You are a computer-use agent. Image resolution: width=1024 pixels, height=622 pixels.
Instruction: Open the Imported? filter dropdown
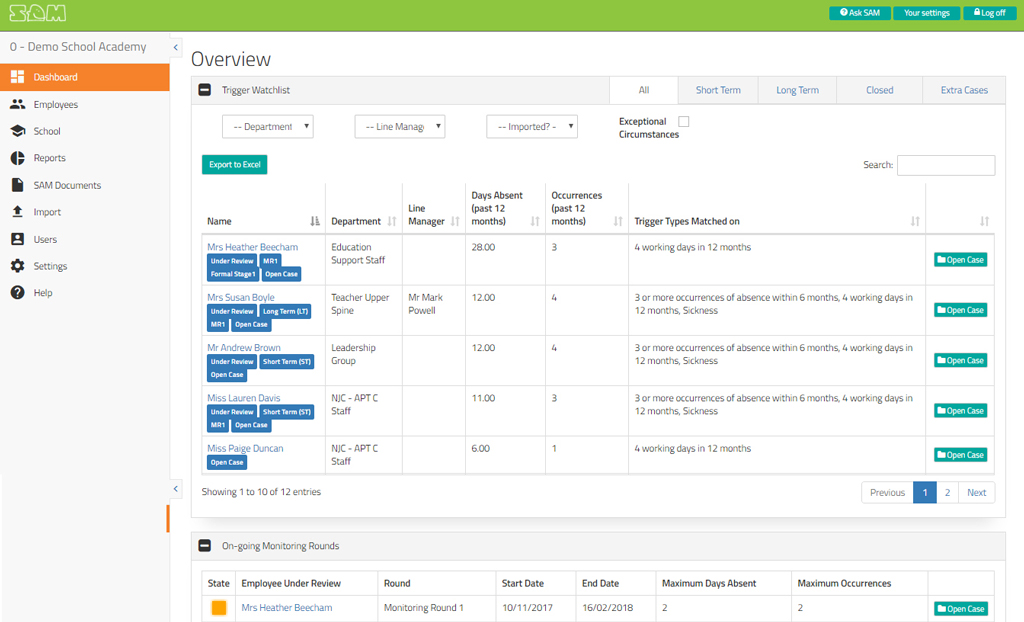532,127
